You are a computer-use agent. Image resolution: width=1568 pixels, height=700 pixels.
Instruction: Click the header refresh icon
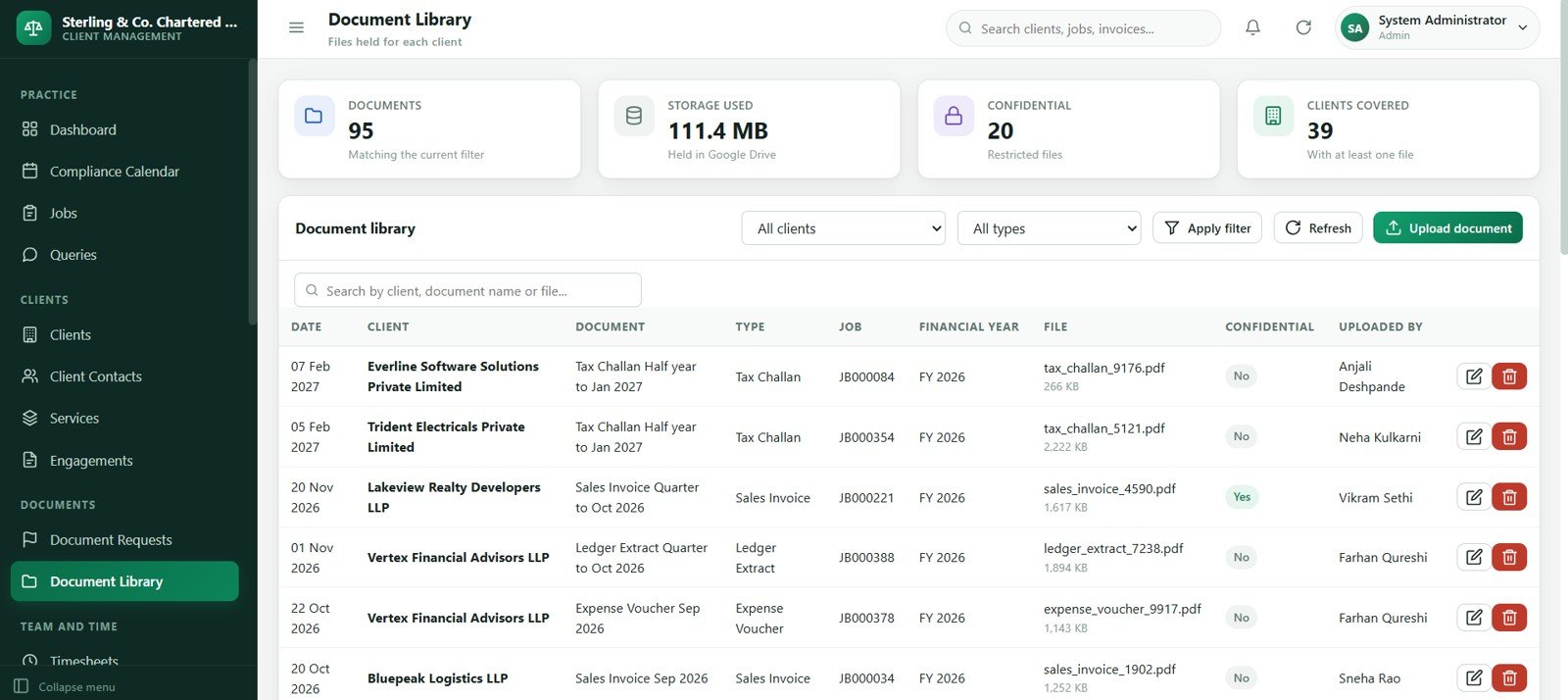(1303, 27)
